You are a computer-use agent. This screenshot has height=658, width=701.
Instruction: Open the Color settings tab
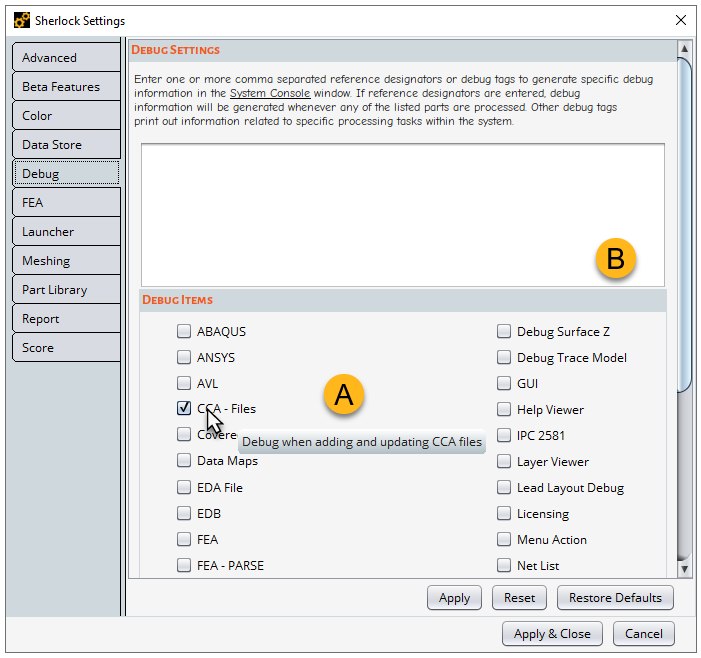[x=66, y=115]
